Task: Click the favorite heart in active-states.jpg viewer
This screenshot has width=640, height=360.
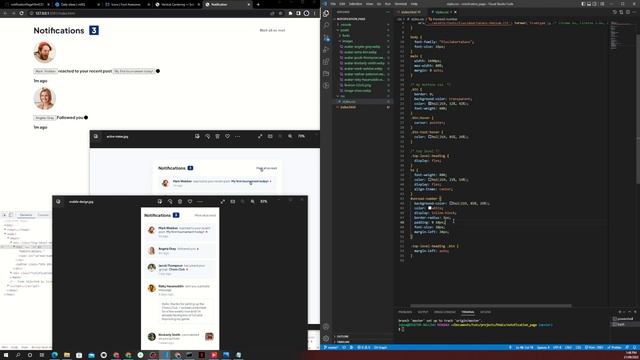Action: pos(227,136)
